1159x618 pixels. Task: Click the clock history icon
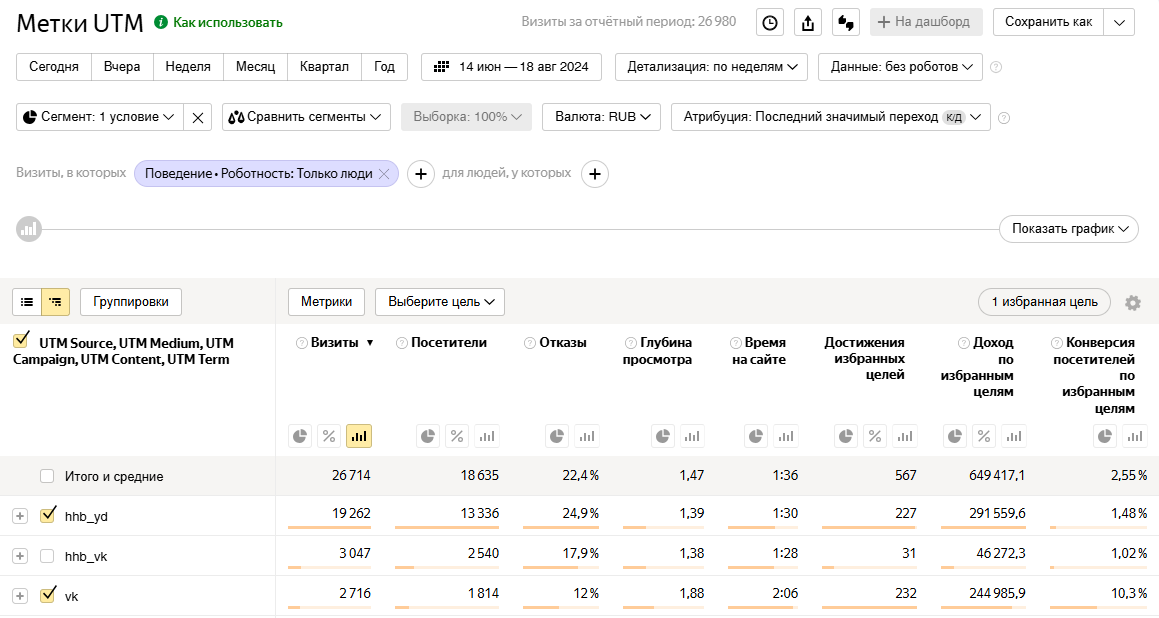coord(769,22)
